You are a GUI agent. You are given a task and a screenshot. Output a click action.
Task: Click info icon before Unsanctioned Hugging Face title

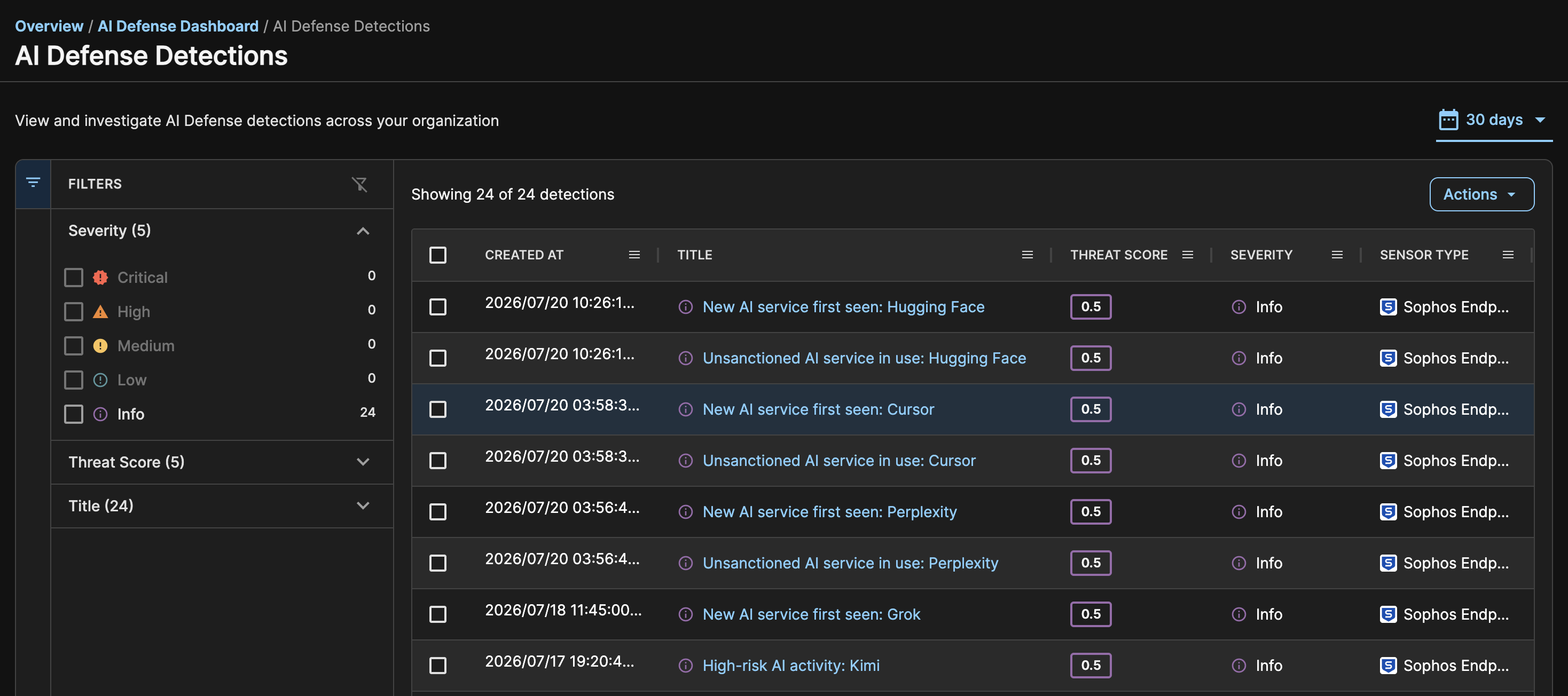(x=685, y=358)
